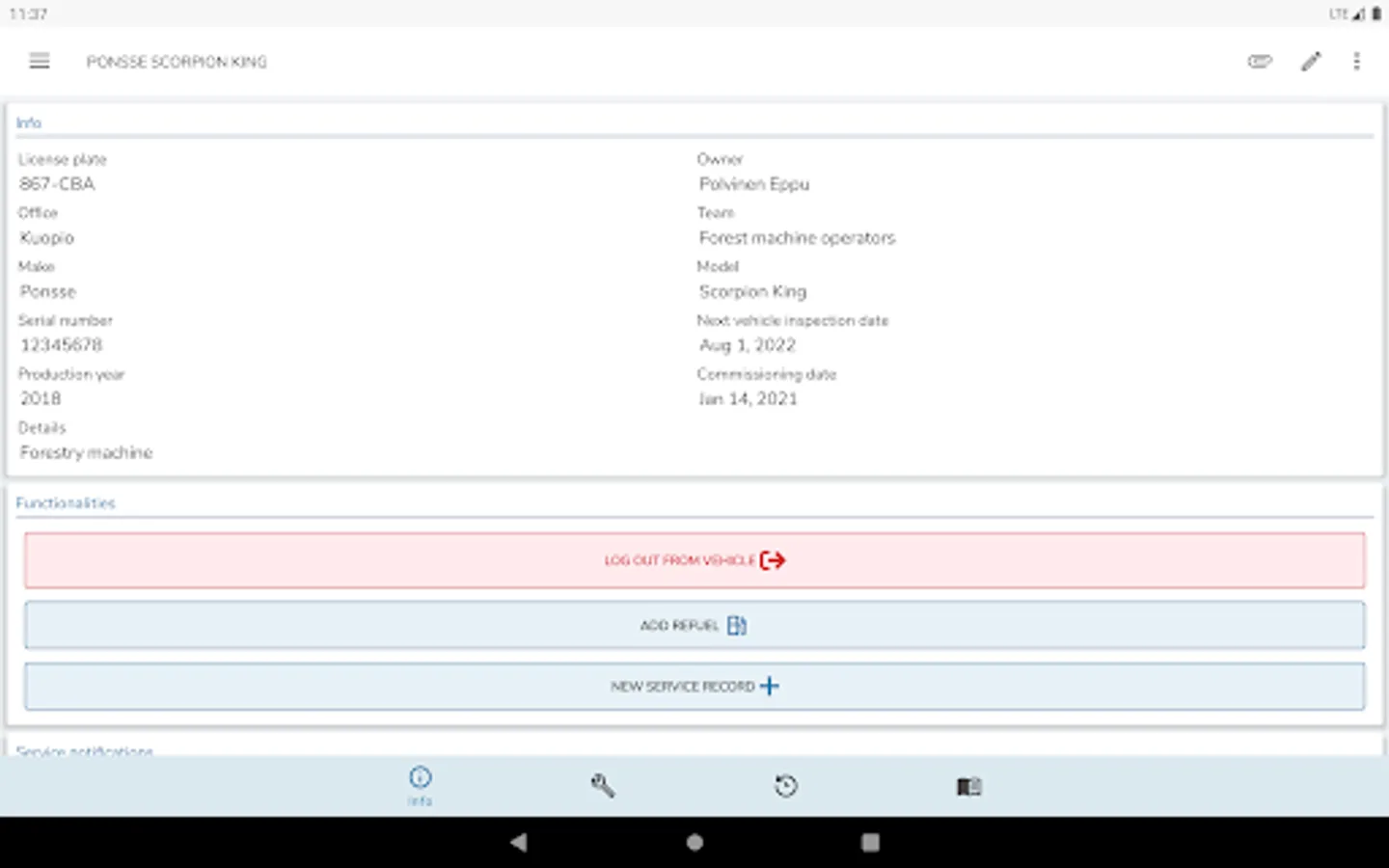Select serial number 12345678
The width and height of the screenshot is (1389, 868).
(61, 345)
